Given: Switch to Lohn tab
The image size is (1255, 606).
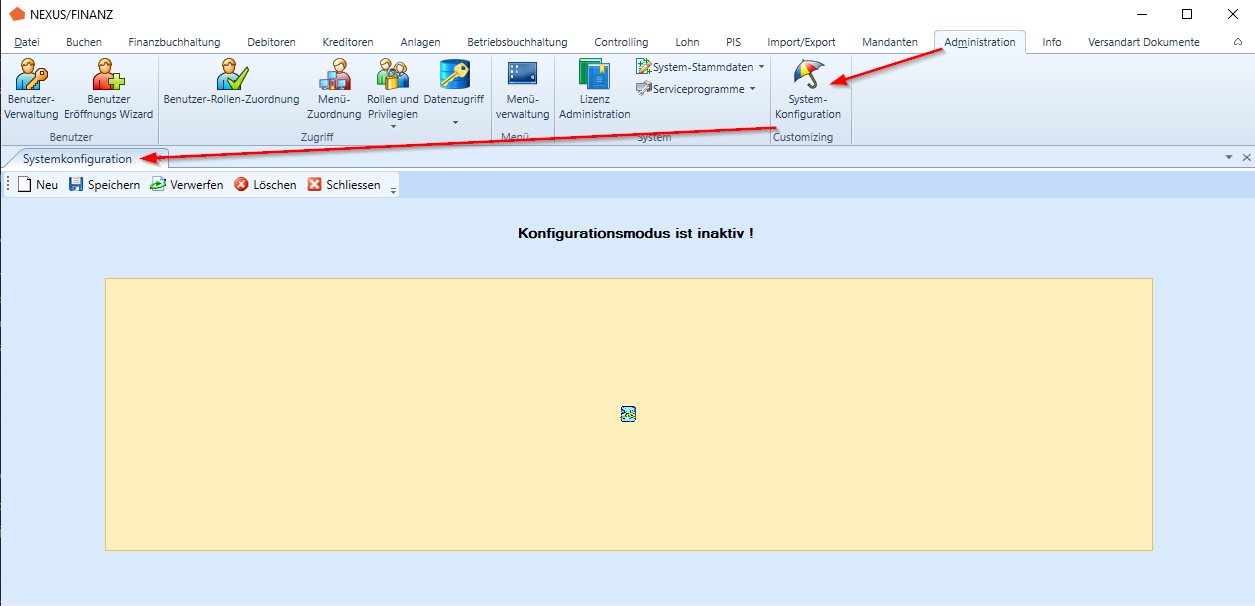Looking at the screenshot, I should (x=687, y=42).
